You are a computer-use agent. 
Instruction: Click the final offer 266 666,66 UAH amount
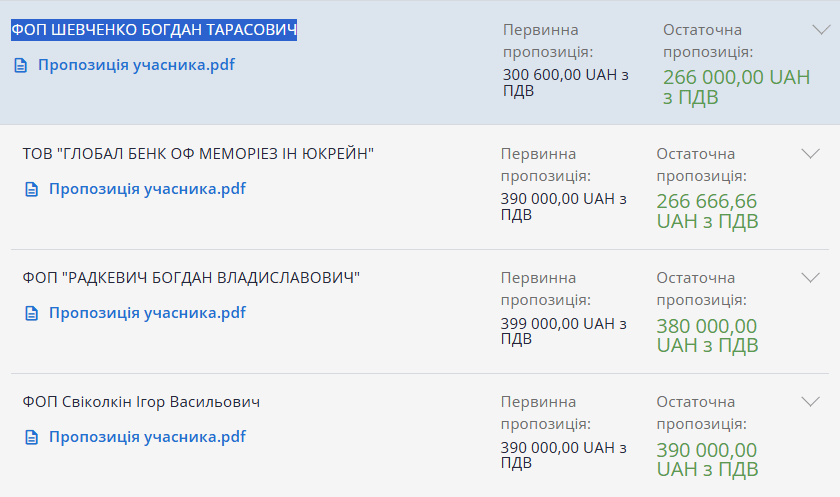708,211
